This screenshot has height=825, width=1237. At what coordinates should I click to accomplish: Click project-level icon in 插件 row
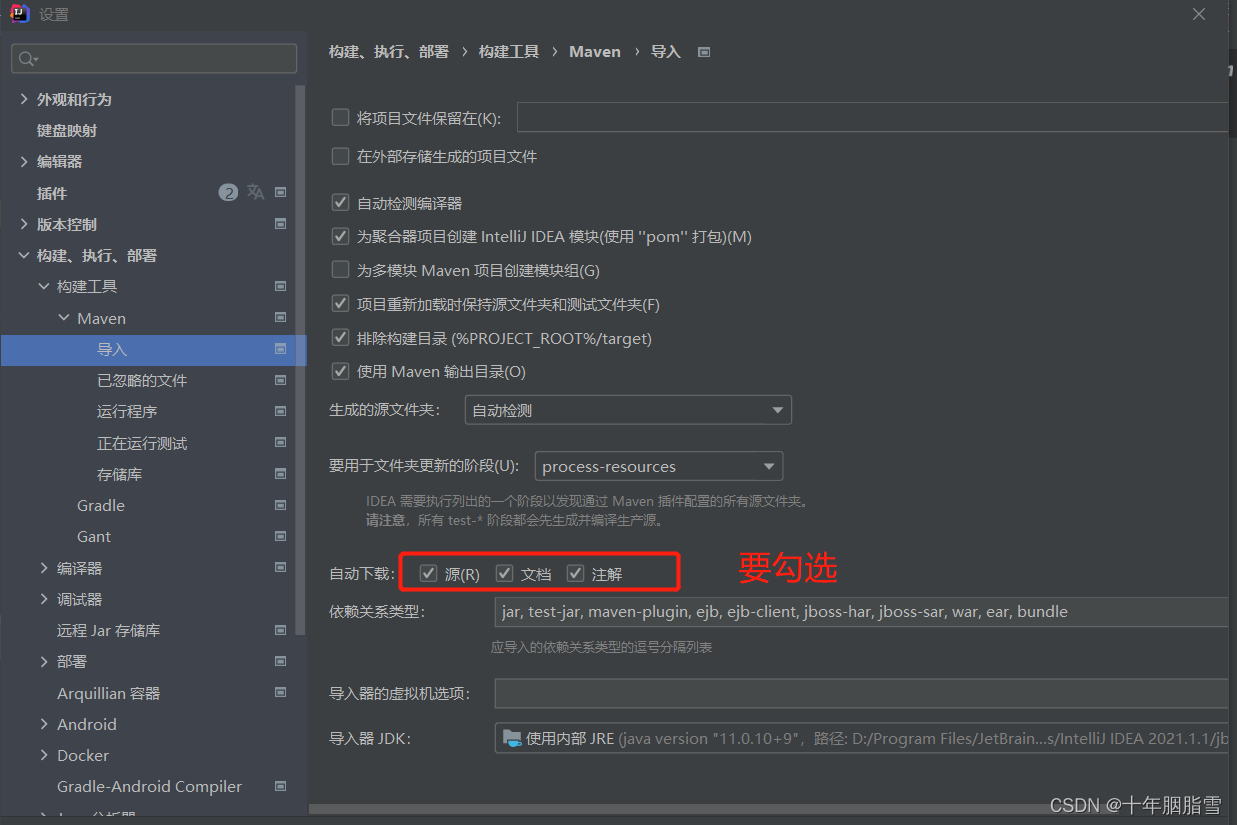[281, 192]
